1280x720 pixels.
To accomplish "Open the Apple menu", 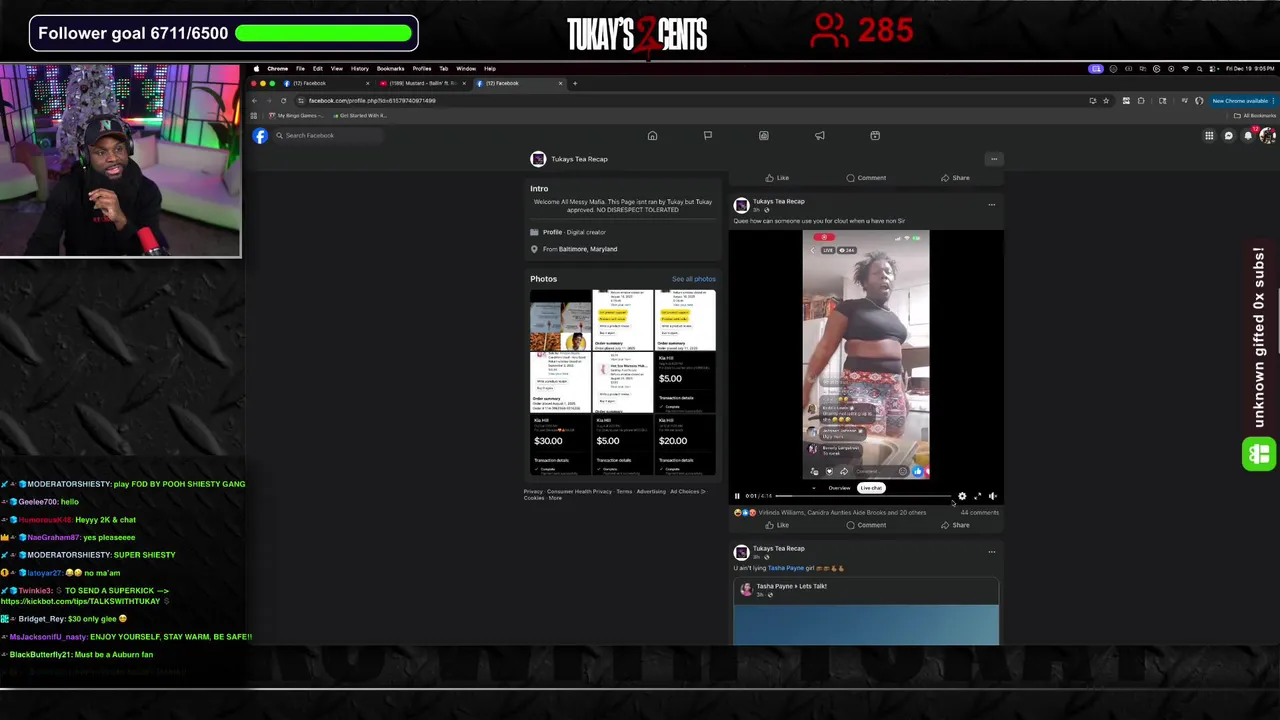I will pyautogui.click(x=256, y=69).
